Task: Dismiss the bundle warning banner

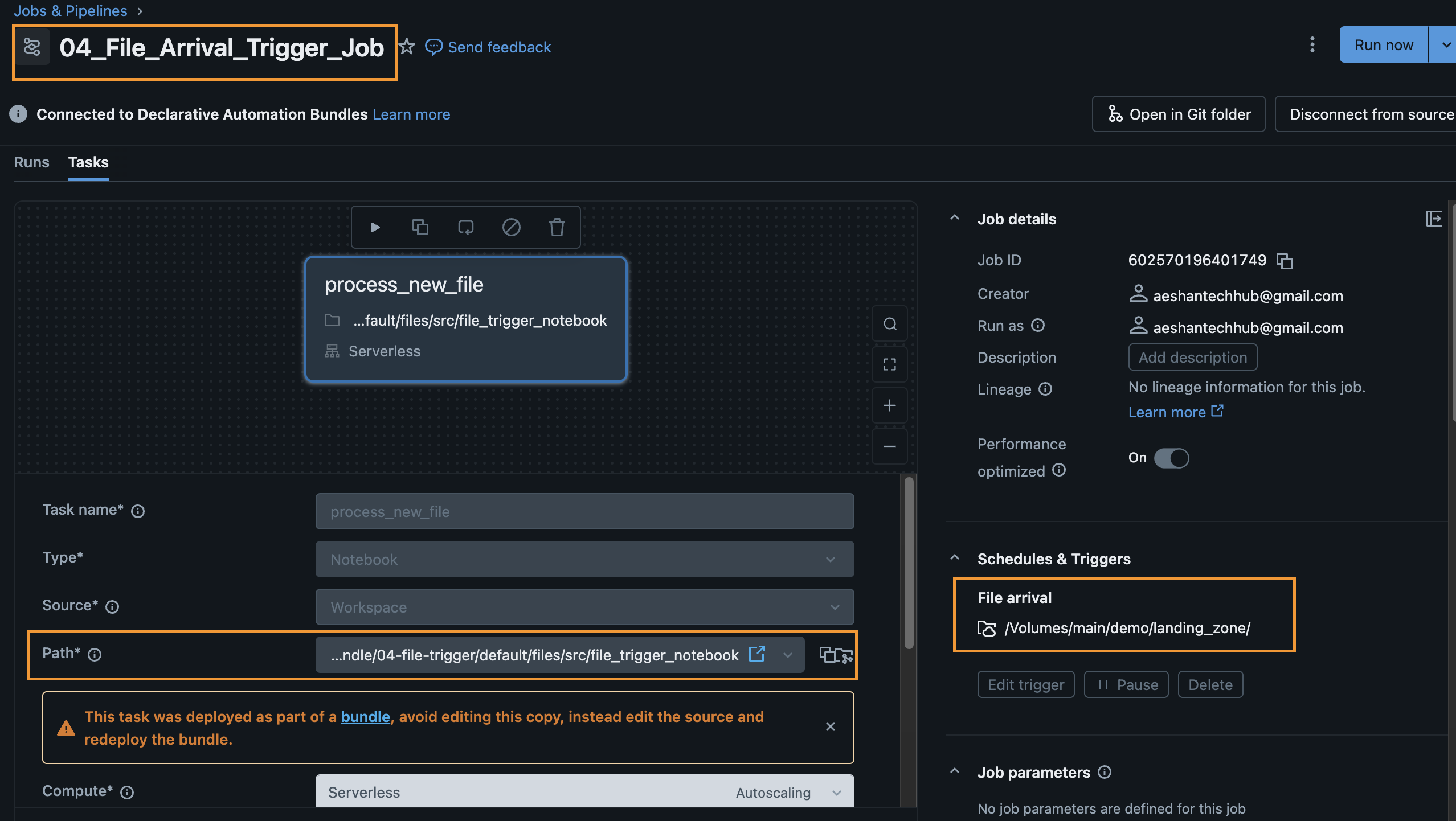Action: pyautogui.click(x=831, y=727)
